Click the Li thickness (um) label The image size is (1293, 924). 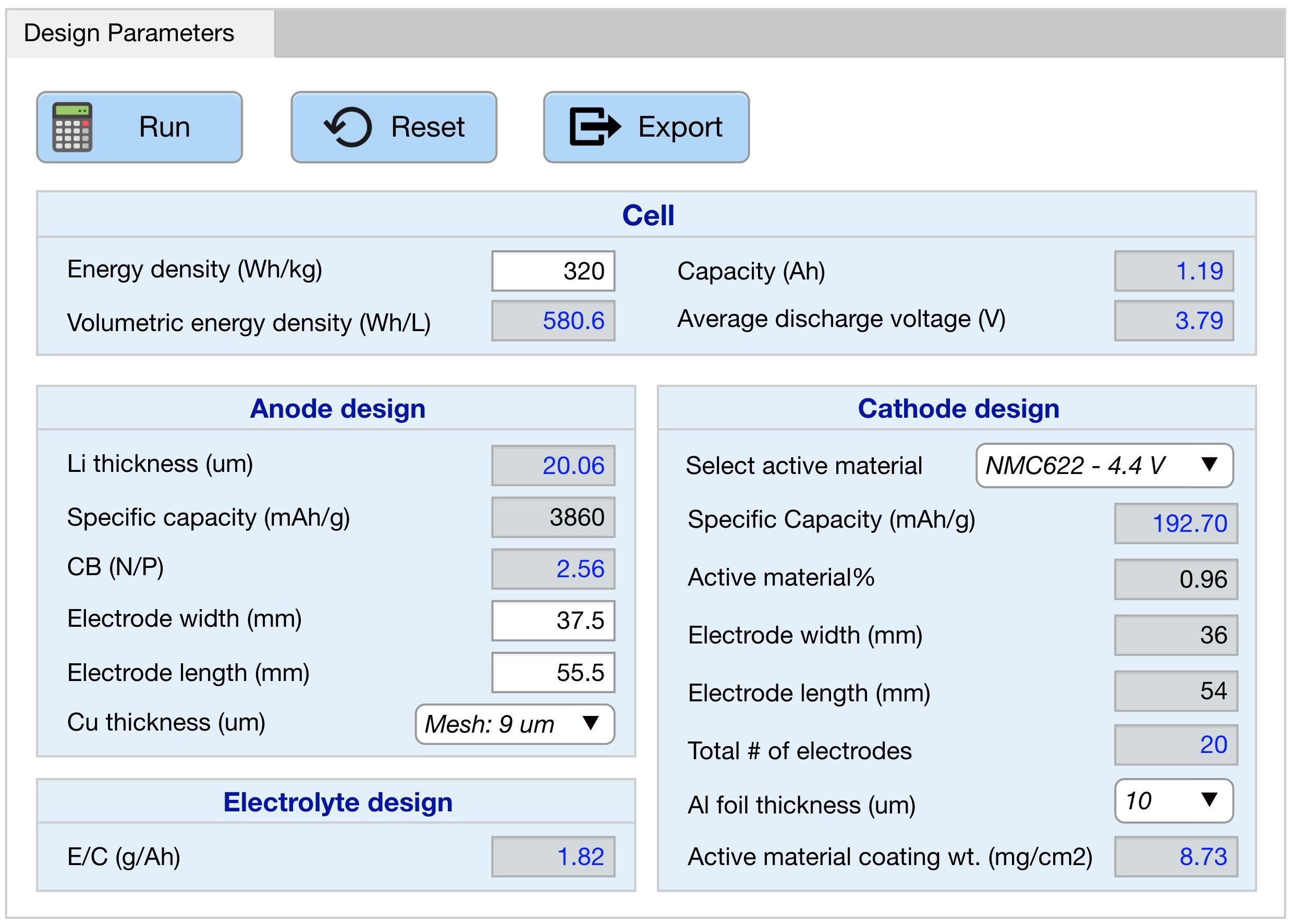point(160,464)
